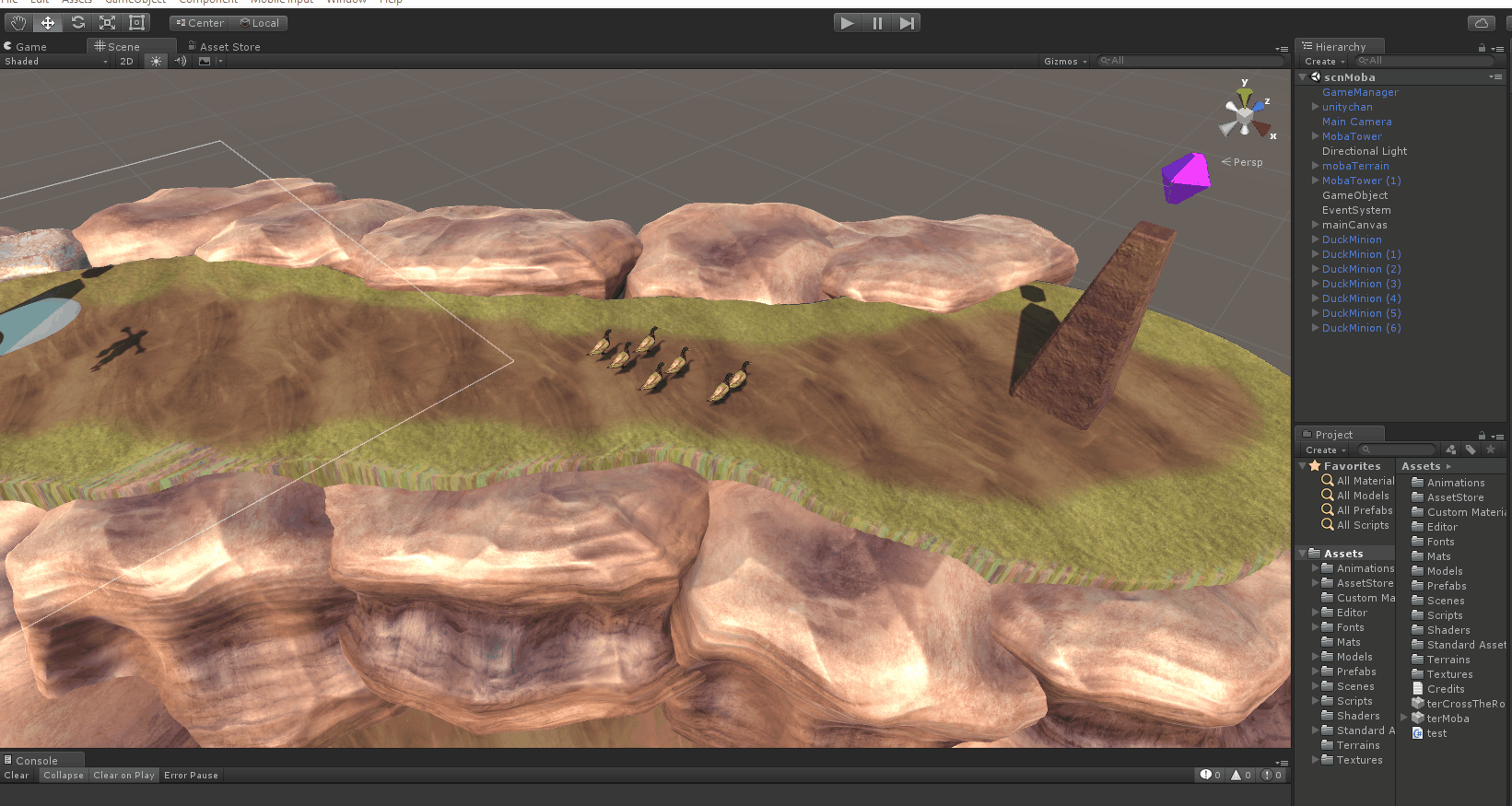Pick the Rect transform tool
Image resolution: width=1512 pixels, height=806 pixels.
(x=136, y=23)
